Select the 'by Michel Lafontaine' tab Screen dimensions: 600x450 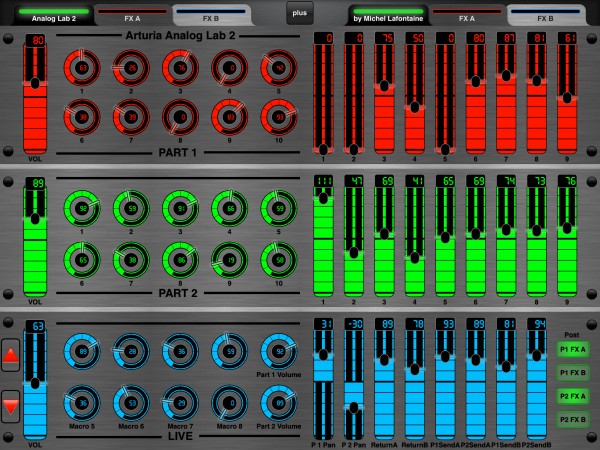click(x=388, y=15)
